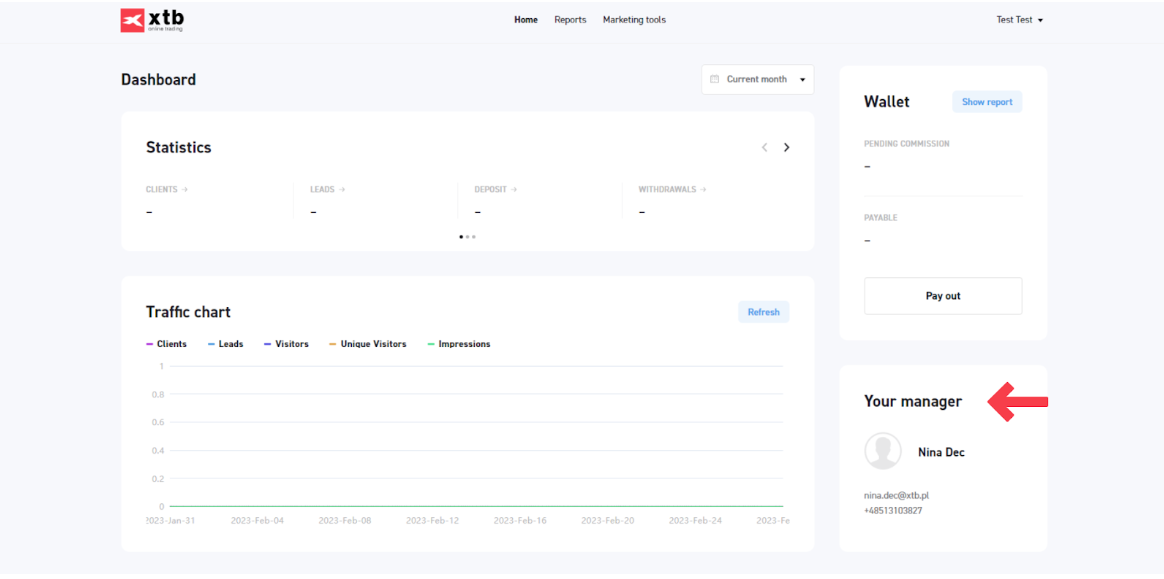Screen dimensions: 1164x579
Task: Expand the Test Test user menu
Action: coord(1019,20)
